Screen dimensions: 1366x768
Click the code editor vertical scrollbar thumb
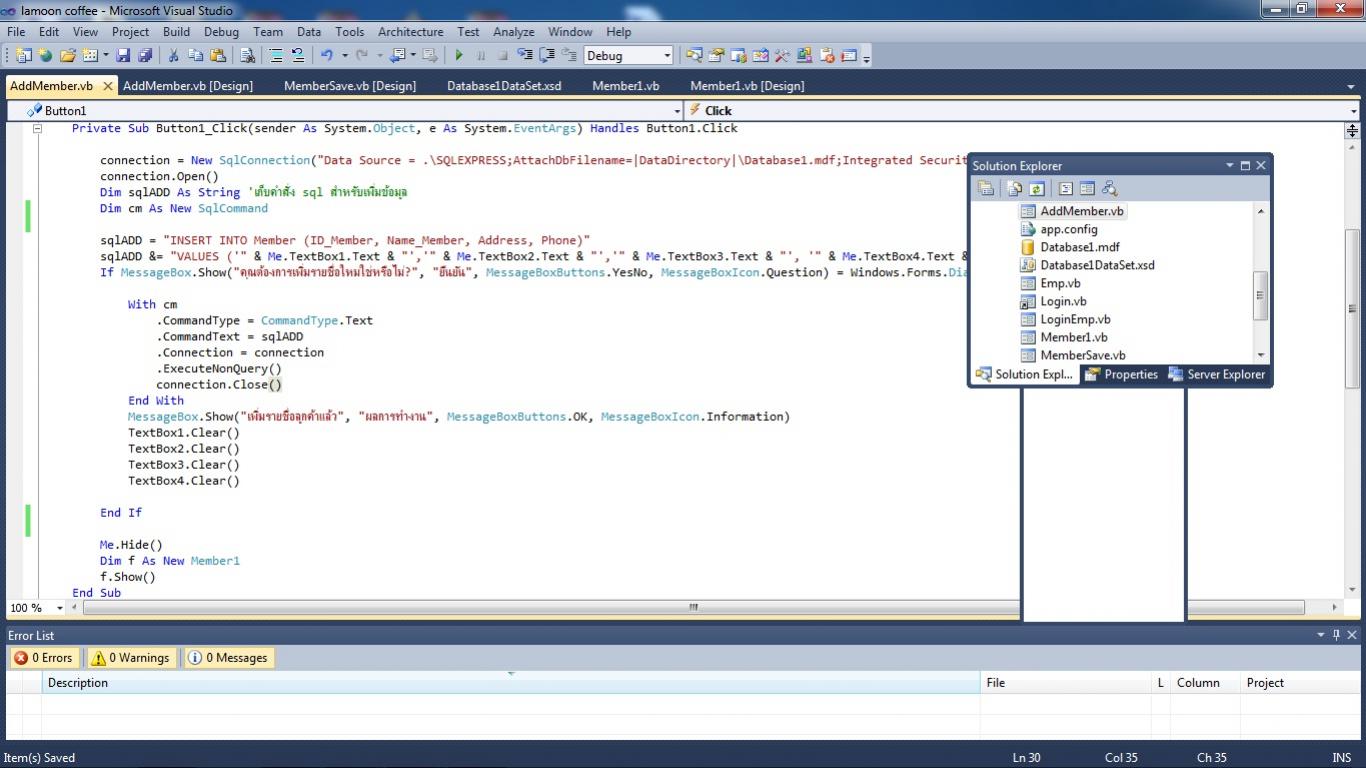[x=1352, y=308]
